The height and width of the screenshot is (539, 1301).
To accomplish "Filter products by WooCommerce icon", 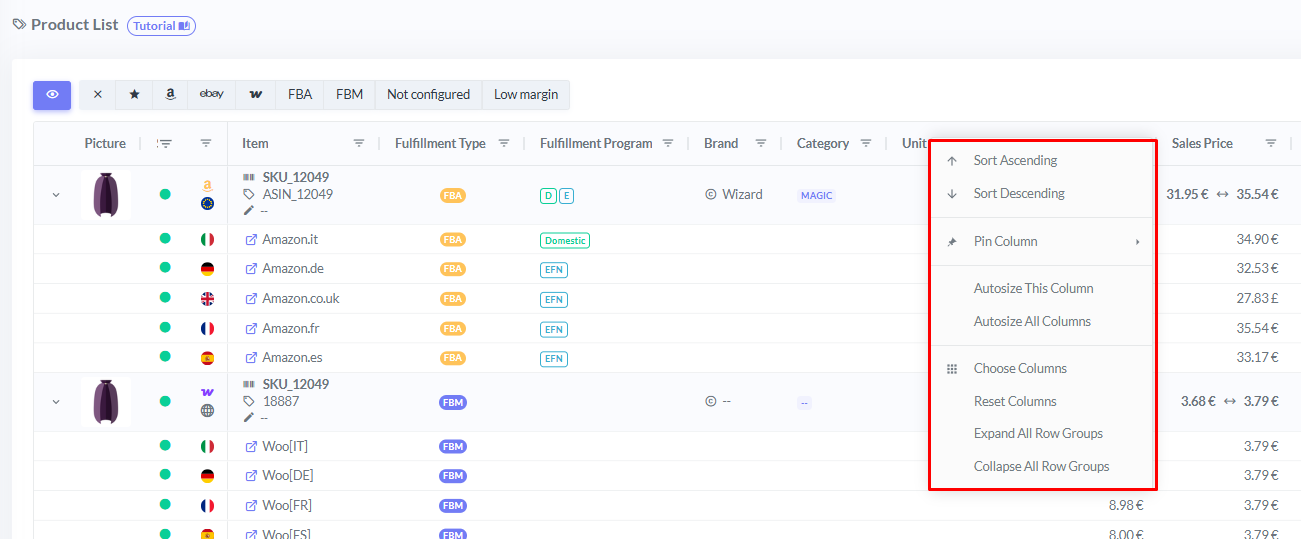I will tap(256, 95).
